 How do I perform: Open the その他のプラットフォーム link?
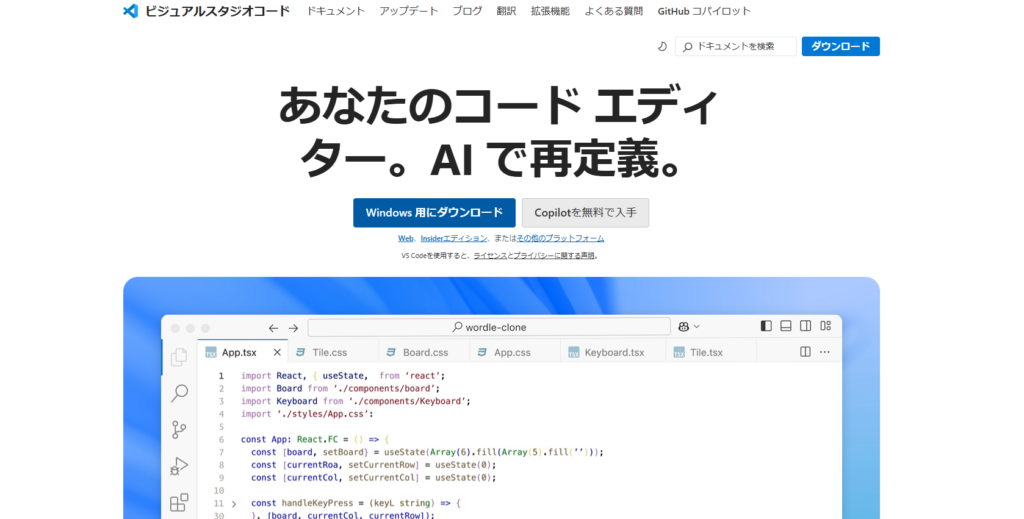[x=560, y=238]
